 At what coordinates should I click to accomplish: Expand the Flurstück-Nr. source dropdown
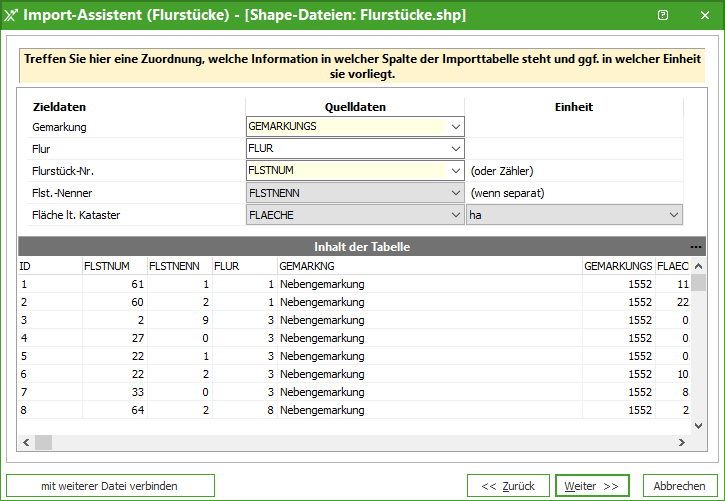click(x=456, y=171)
